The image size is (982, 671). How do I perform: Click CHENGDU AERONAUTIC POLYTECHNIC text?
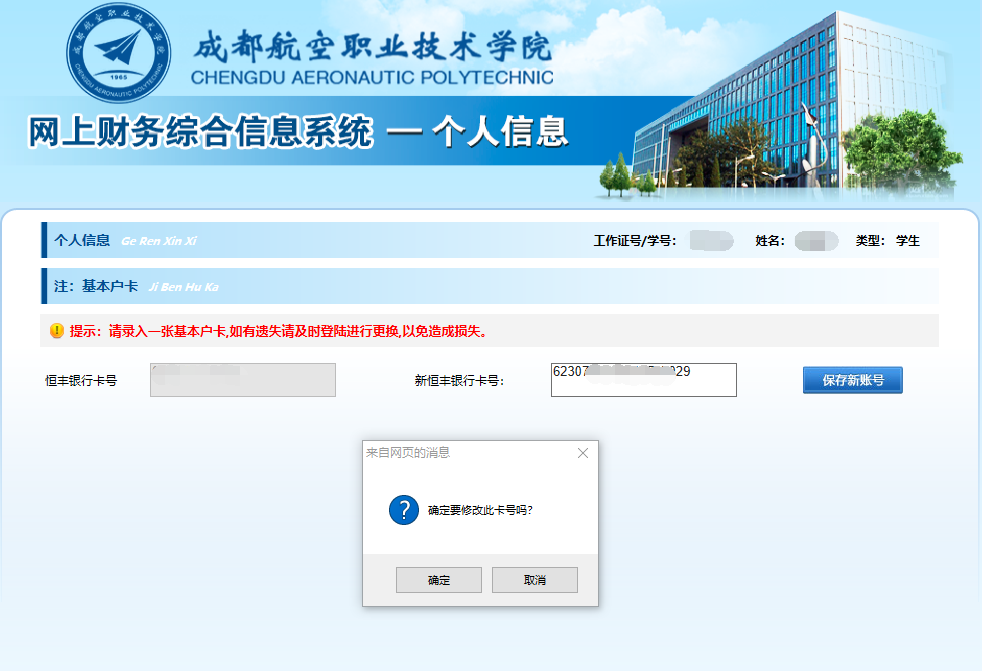pyautogui.click(x=372, y=78)
